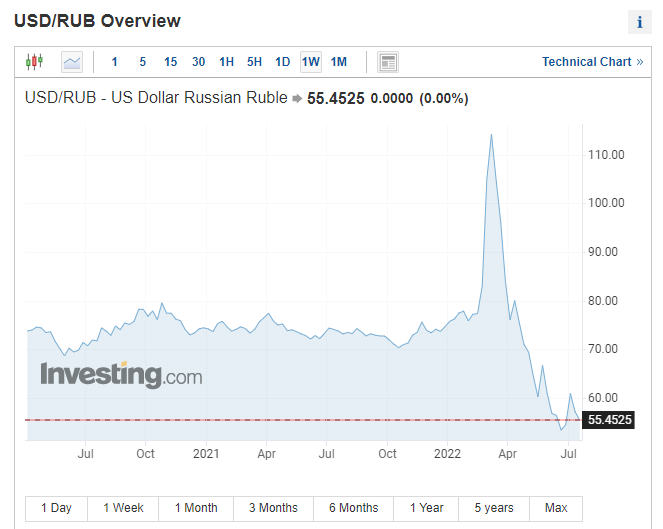663x529 pixels.
Task: Select the 1-minute interval
Action: coord(114,62)
